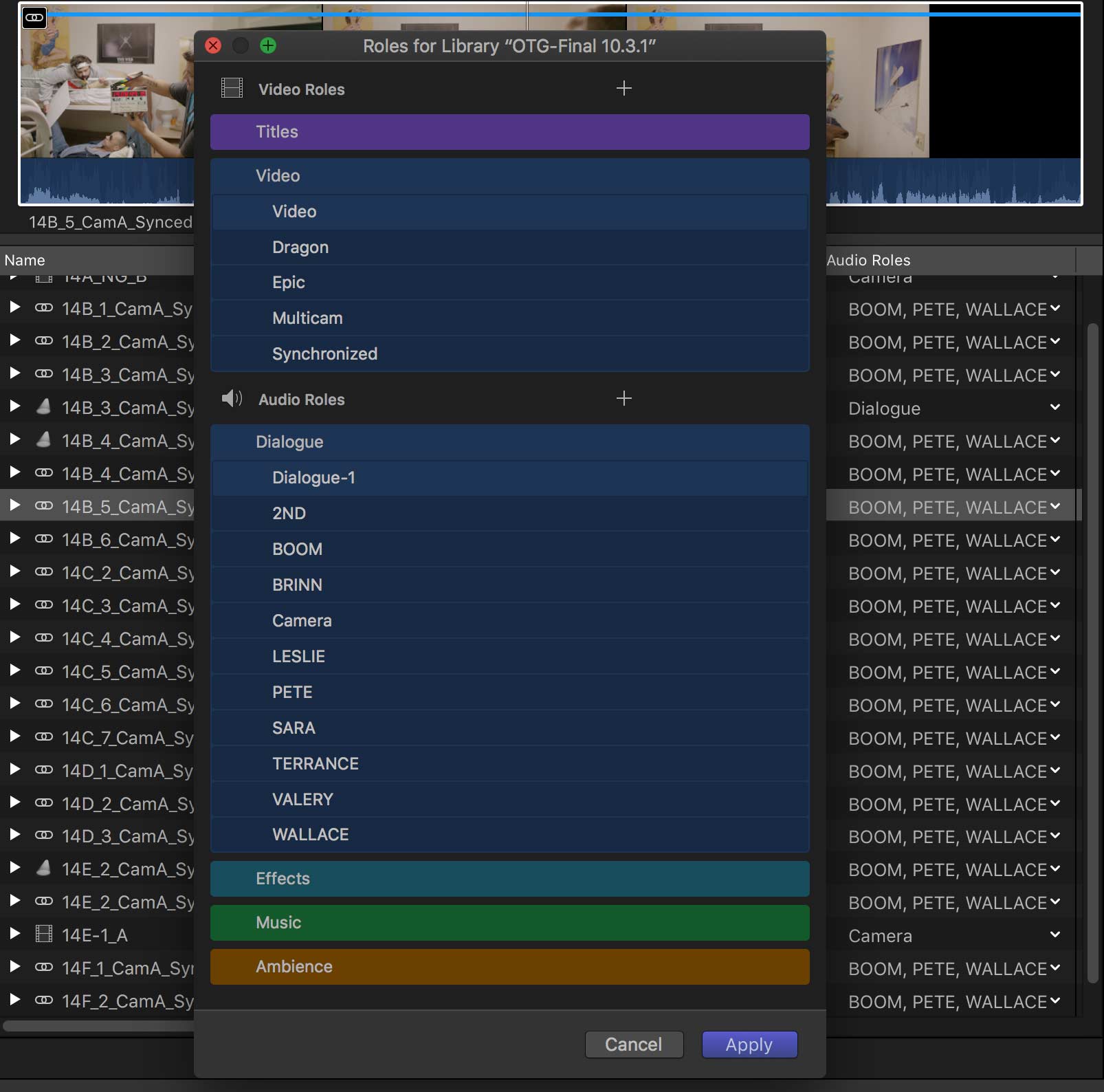Click the synced clip icon for 14D_3_CamA_Sy
Screen dimensions: 1104x1092
[x=44, y=836]
